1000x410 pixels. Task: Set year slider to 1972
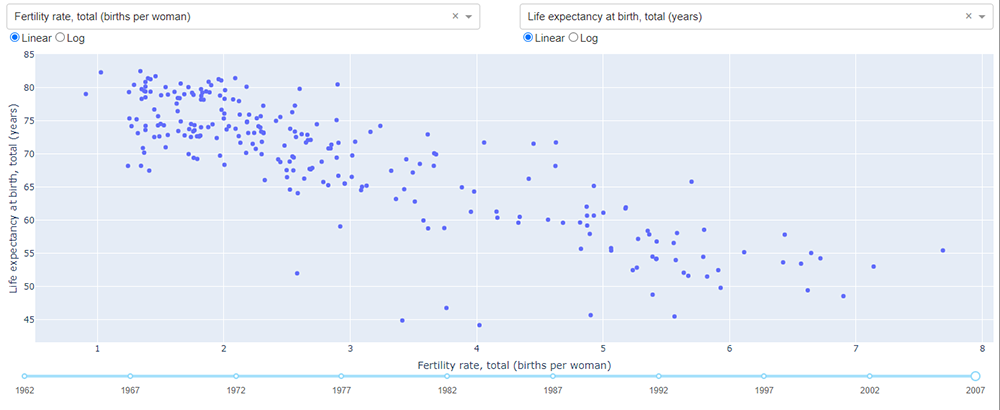pos(236,376)
